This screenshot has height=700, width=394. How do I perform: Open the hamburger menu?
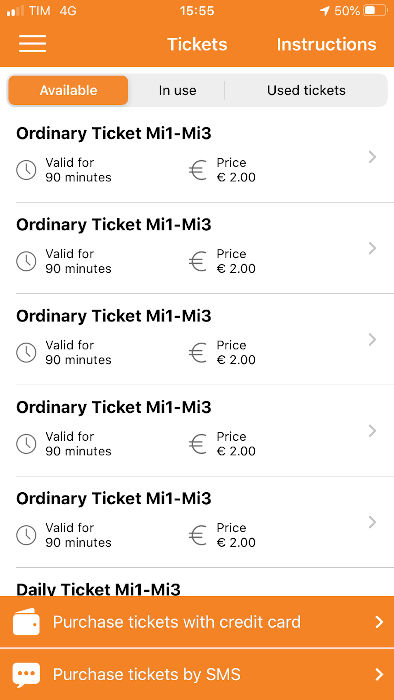click(x=32, y=44)
